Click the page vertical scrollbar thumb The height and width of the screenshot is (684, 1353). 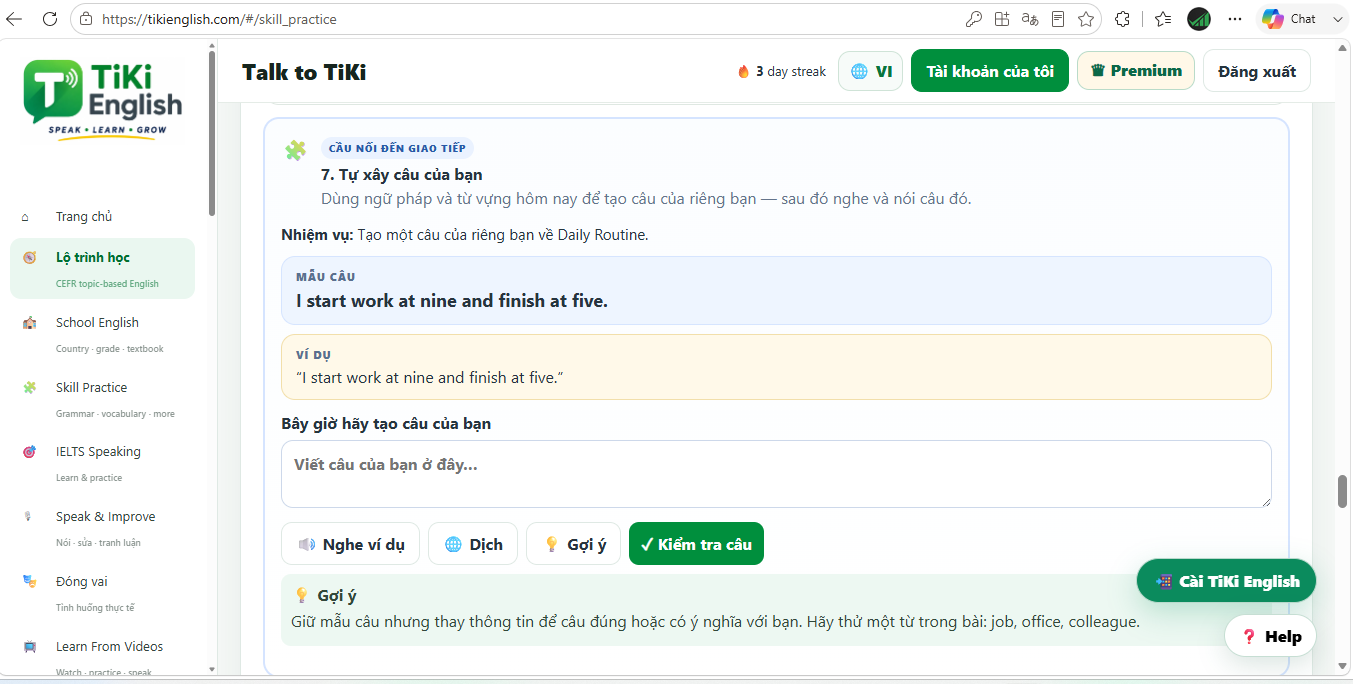[1343, 492]
